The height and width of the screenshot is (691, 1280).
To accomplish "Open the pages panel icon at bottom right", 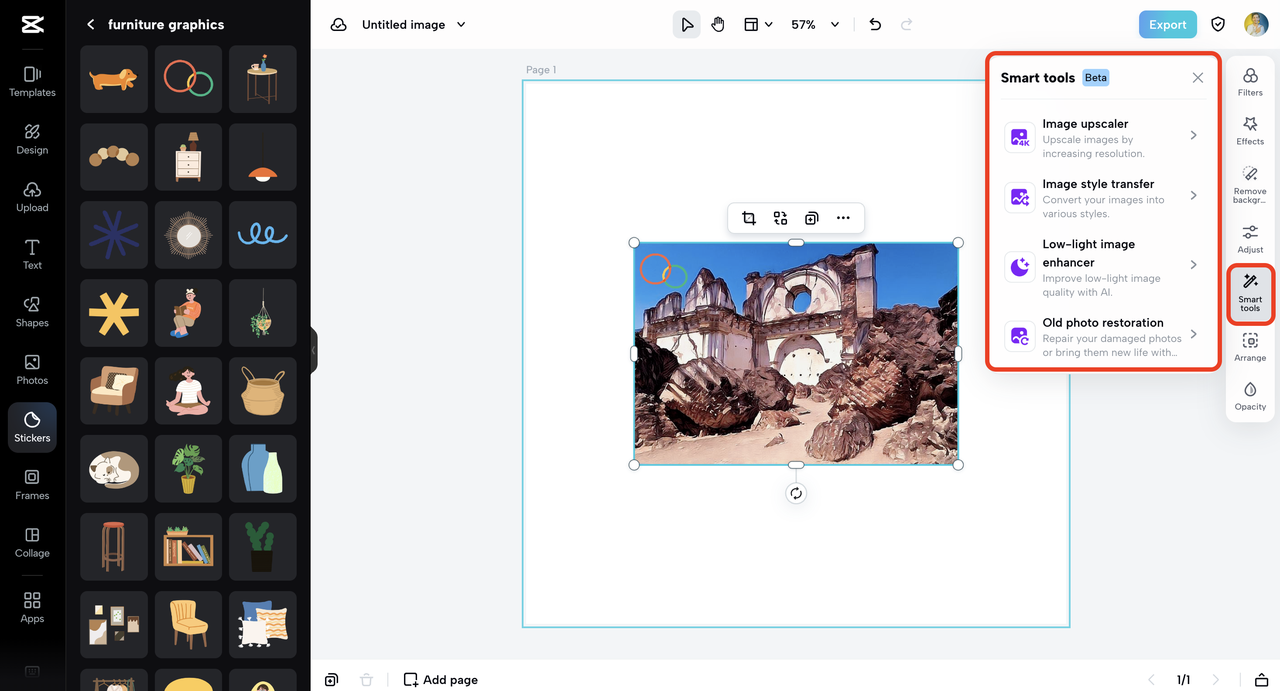I will pyautogui.click(x=1262, y=680).
